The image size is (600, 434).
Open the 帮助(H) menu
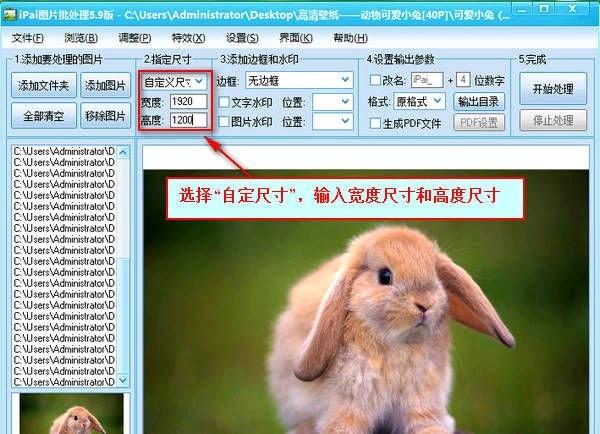click(x=349, y=38)
